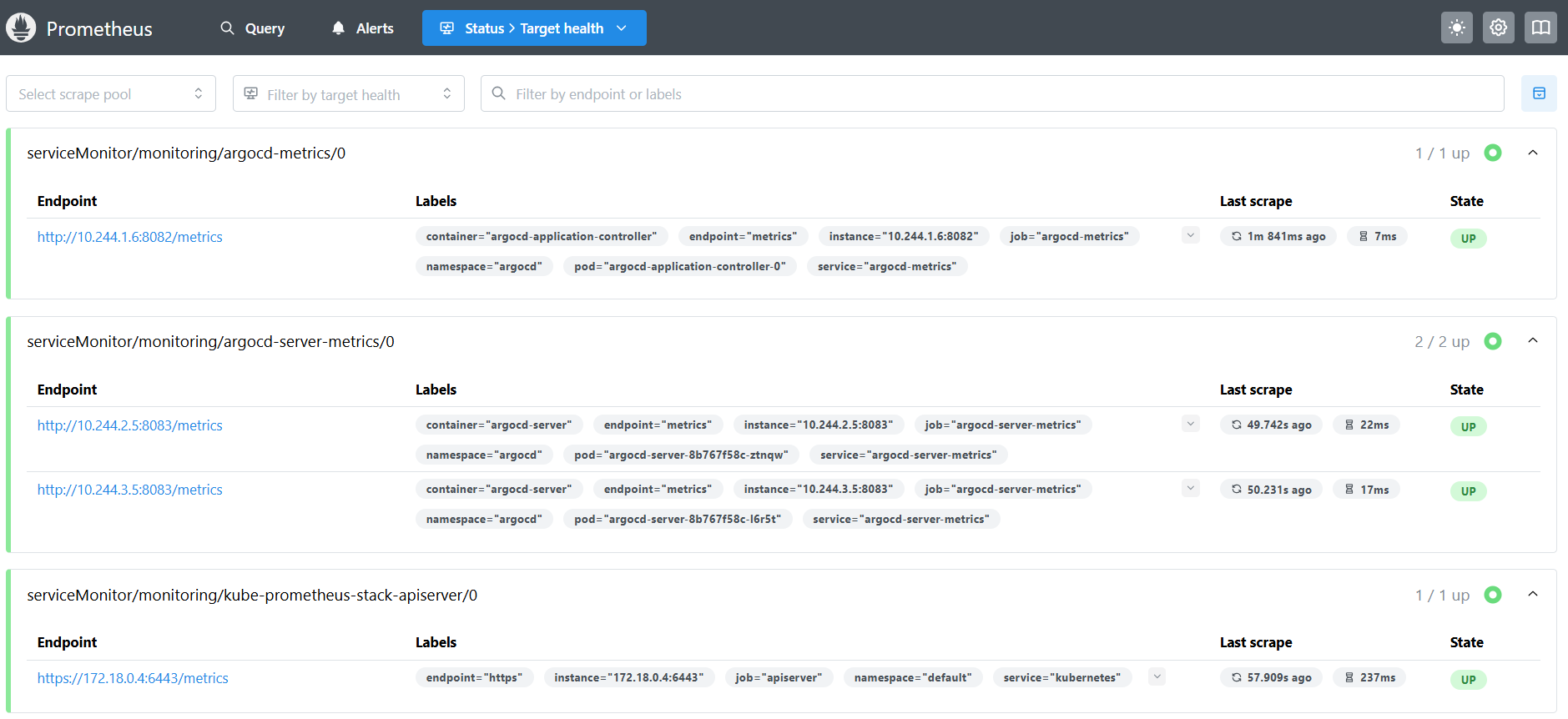
Task: Click the search icon next to Query
Action: pyautogui.click(x=227, y=28)
